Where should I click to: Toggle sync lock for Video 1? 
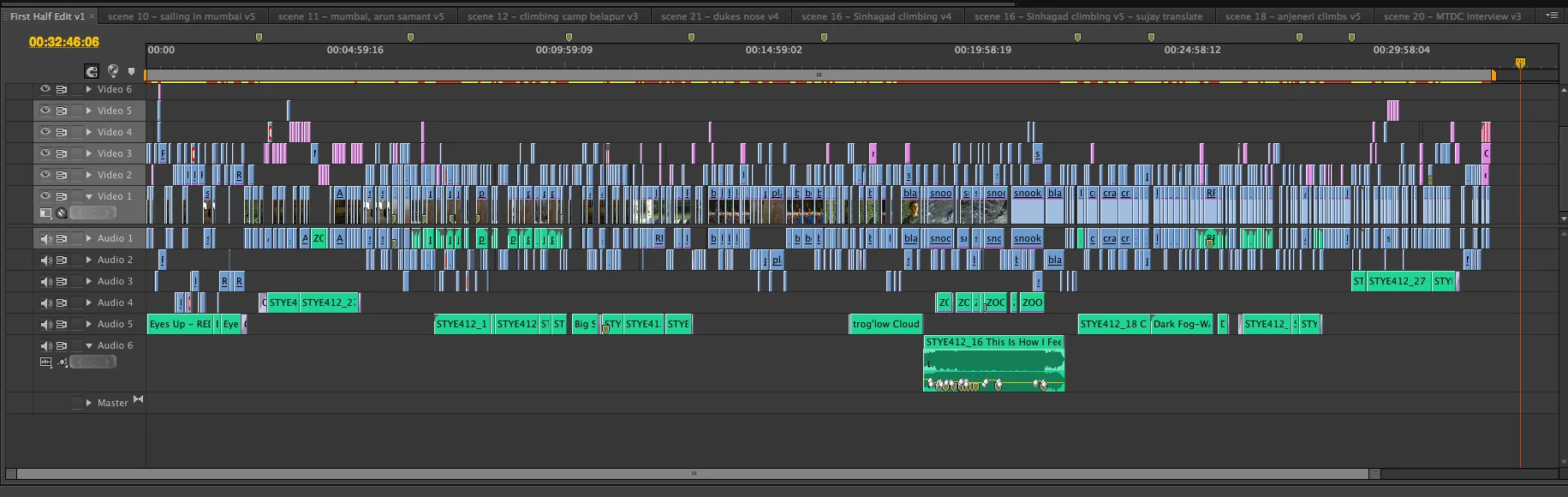click(x=62, y=196)
